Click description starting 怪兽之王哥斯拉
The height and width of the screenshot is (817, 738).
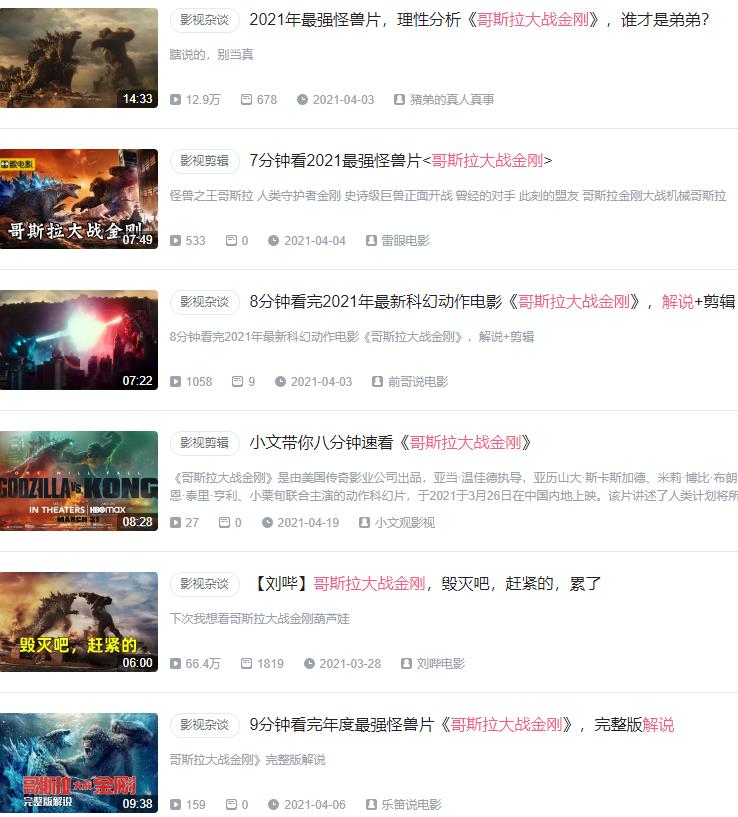(x=448, y=196)
